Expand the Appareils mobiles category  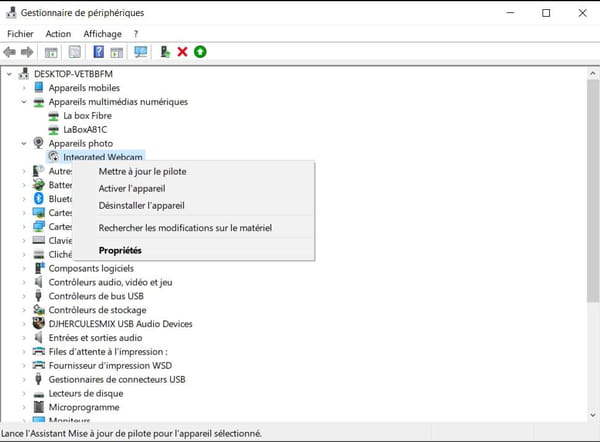coord(24,88)
